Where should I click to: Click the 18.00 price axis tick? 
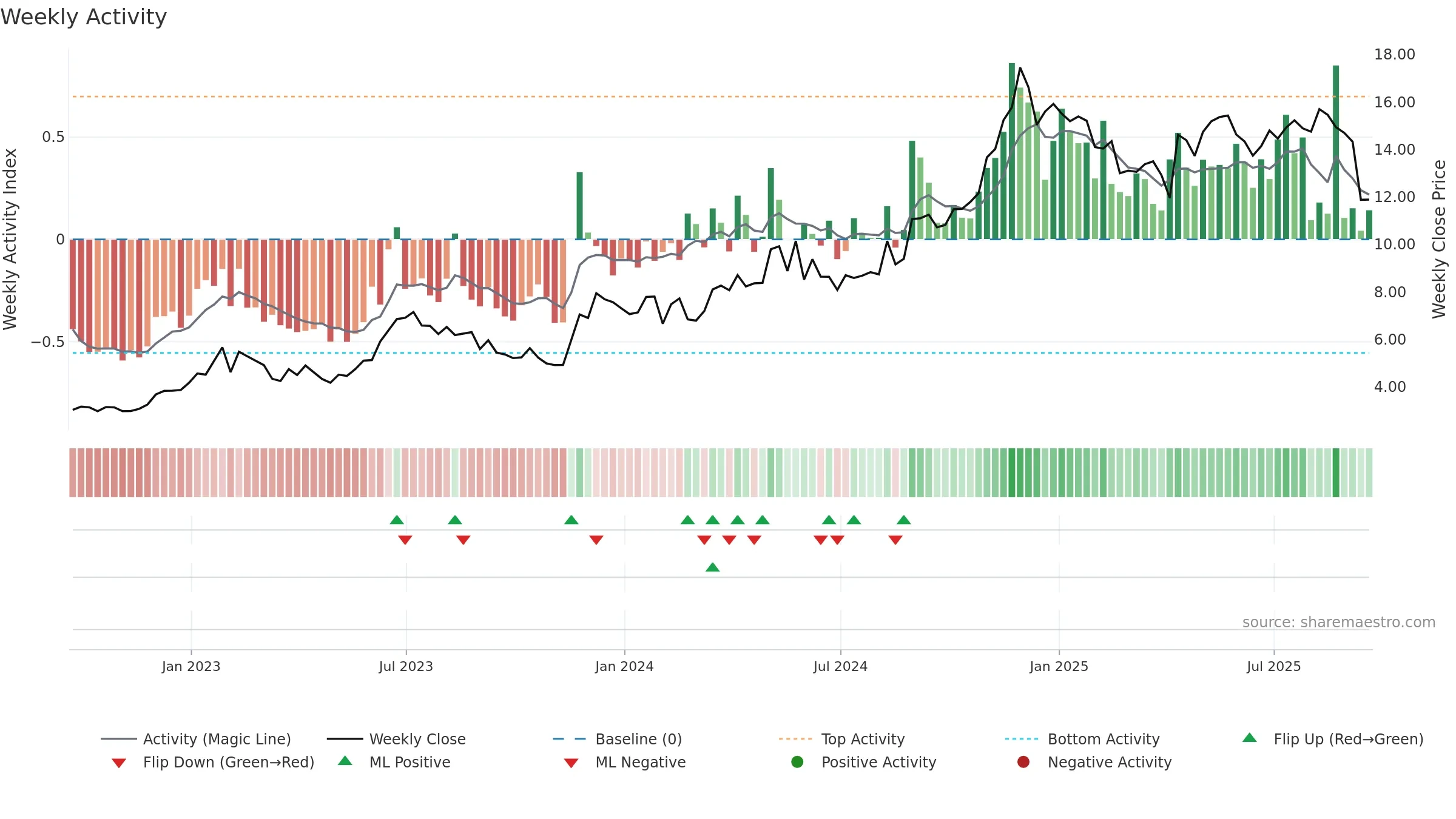(x=1395, y=55)
